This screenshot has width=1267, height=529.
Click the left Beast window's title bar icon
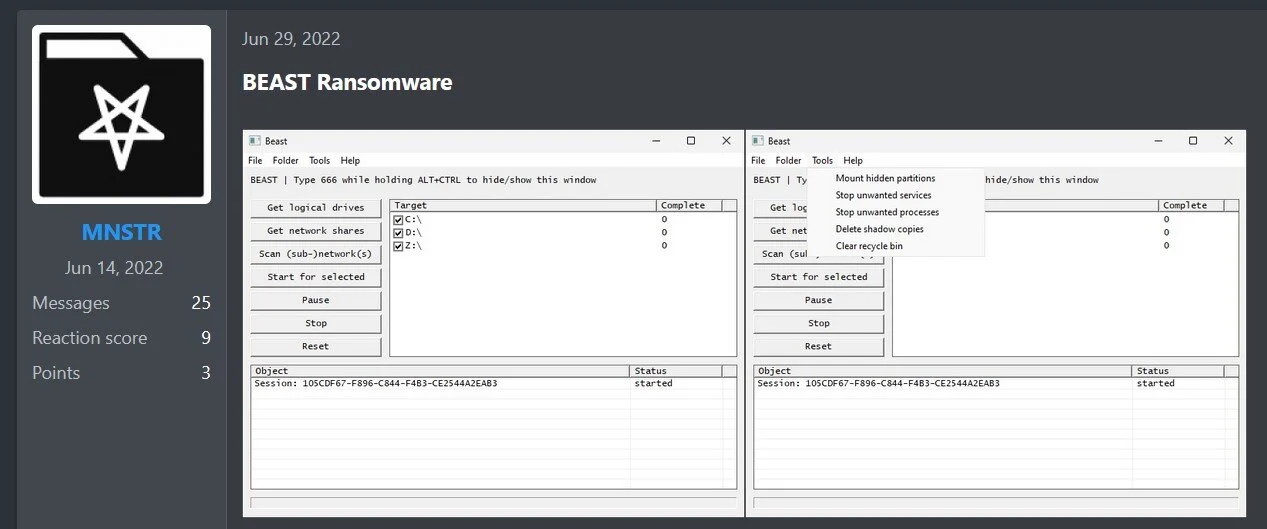pos(255,141)
